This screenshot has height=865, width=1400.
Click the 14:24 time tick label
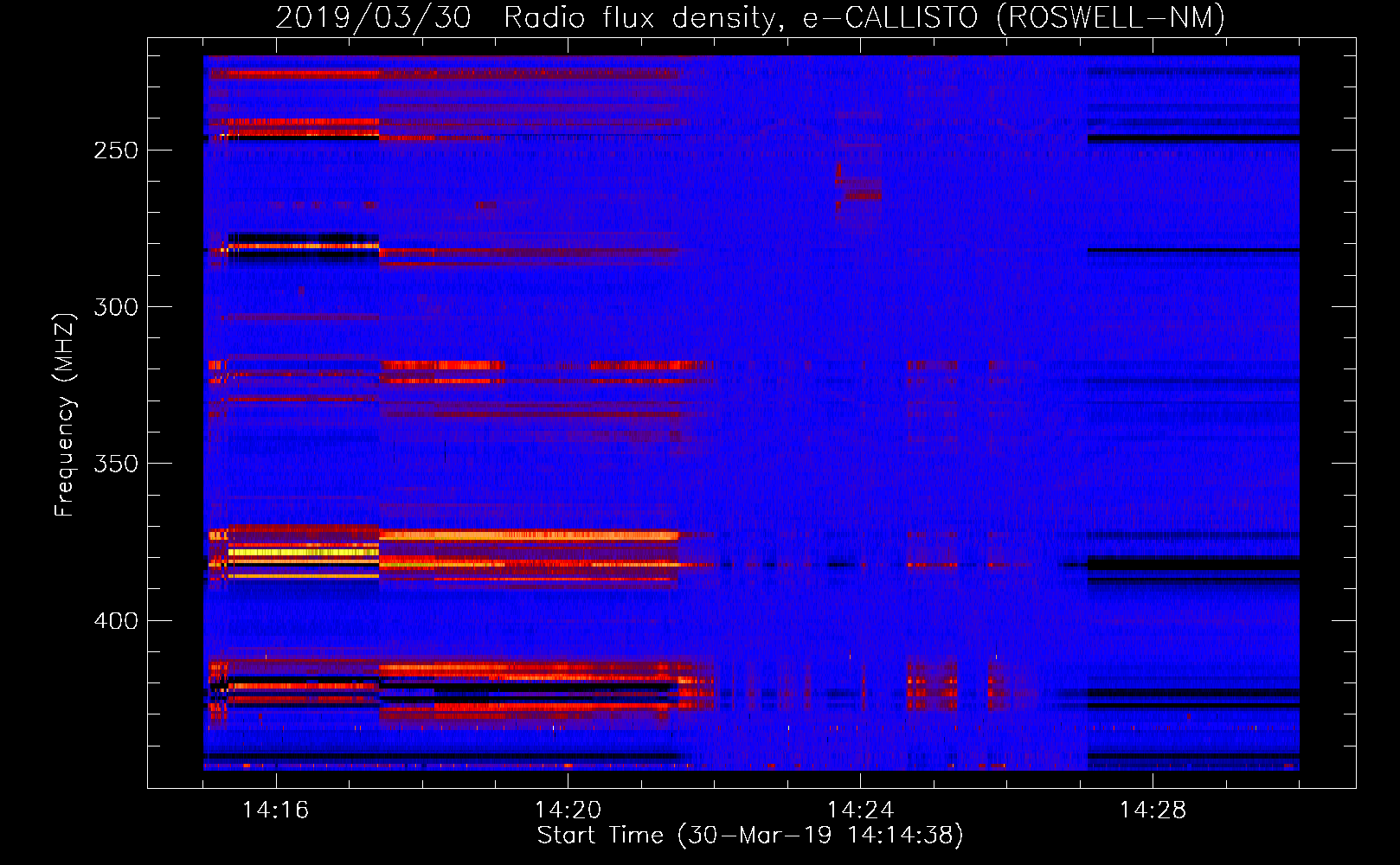(x=860, y=811)
